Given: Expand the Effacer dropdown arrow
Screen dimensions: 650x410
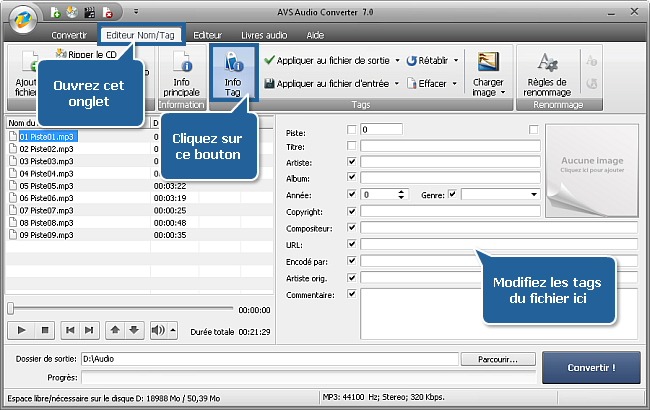Looking at the screenshot, I should 456,84.
